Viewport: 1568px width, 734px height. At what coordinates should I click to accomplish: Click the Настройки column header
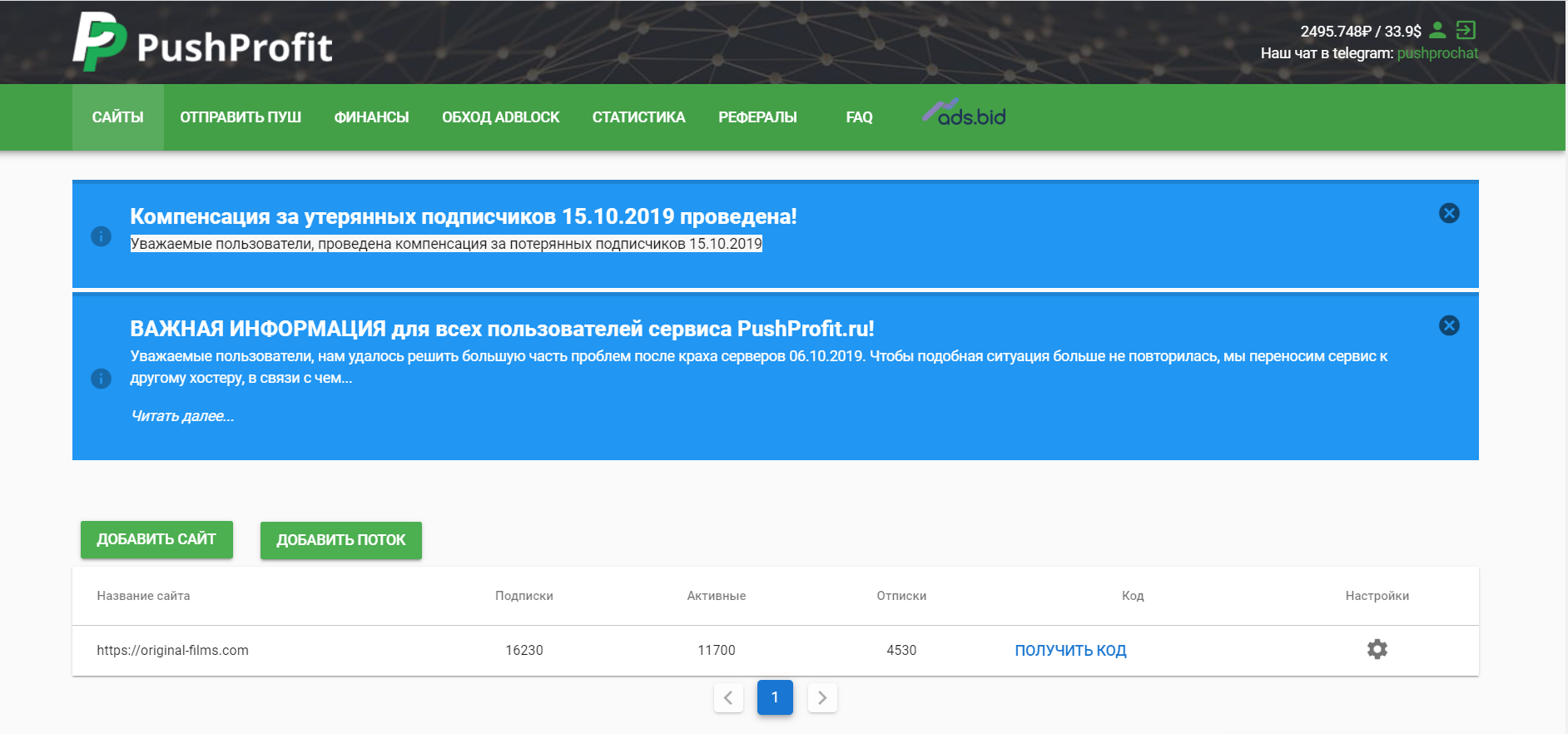pyautogui.click(x=1377, y=596)
